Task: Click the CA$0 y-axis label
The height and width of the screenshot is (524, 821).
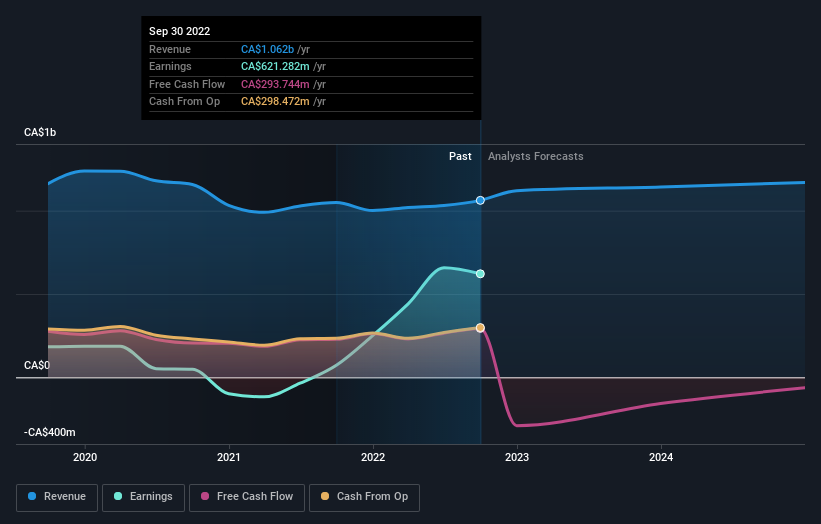Action: (x=37, y=365)
